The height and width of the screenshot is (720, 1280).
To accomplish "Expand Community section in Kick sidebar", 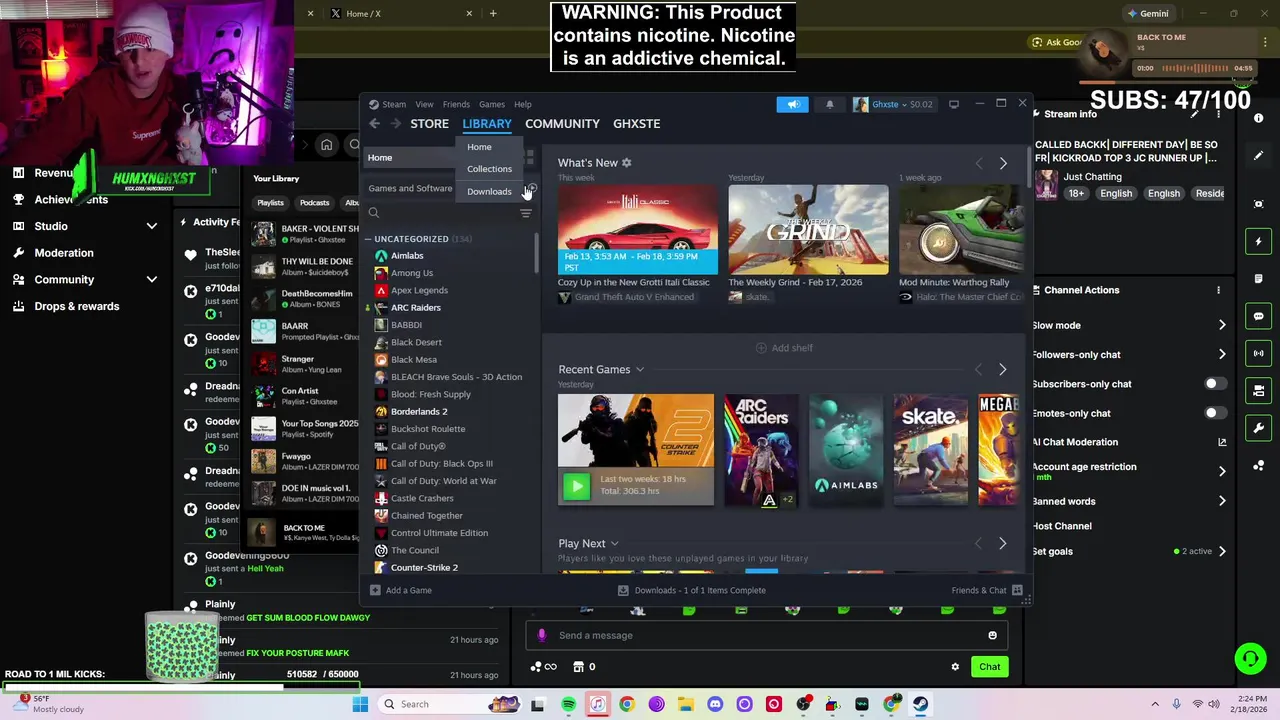I will click(x=151, y=280).
